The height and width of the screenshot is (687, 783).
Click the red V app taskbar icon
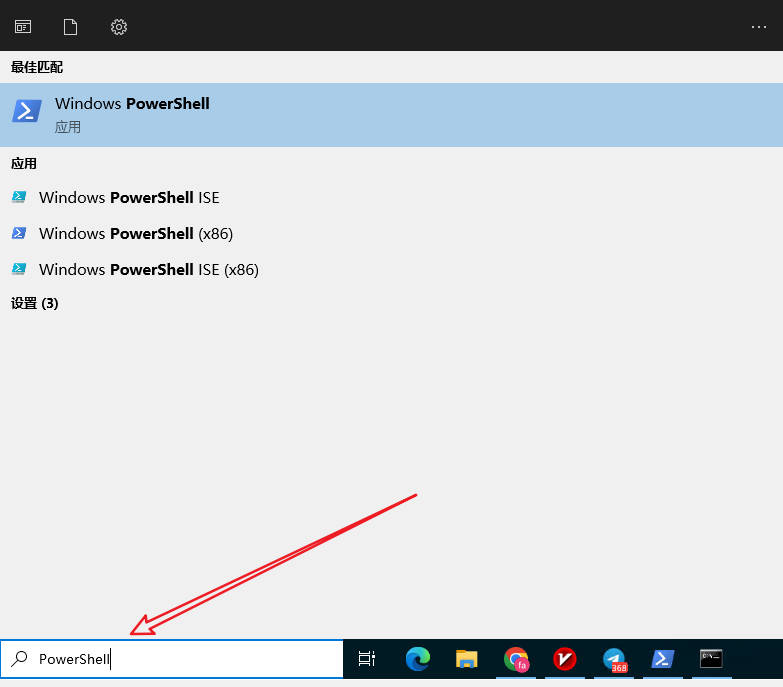[x=565, y=659]
